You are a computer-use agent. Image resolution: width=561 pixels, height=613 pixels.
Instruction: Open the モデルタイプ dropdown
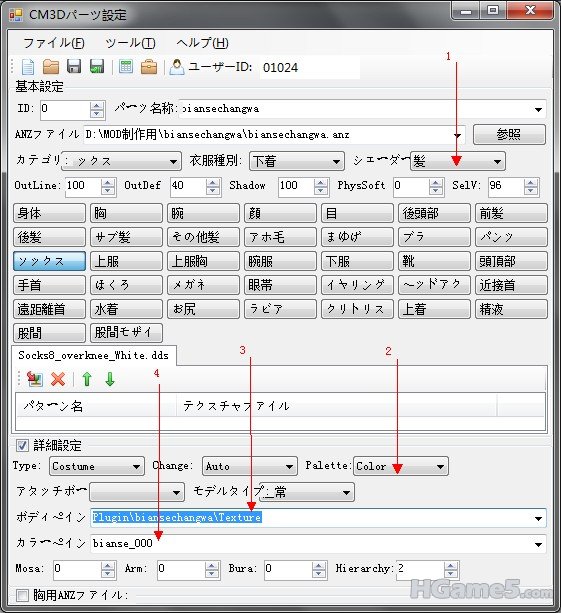tap(307, 492)
